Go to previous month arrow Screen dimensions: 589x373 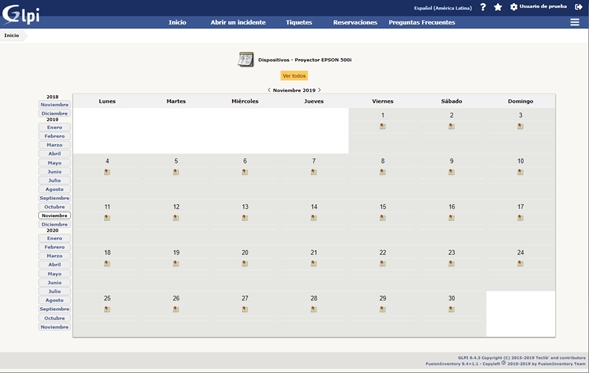(269, 90)
